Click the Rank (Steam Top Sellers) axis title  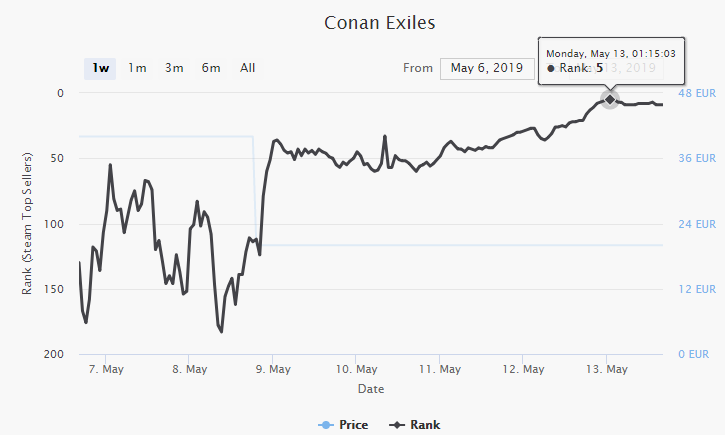point(27,224)
